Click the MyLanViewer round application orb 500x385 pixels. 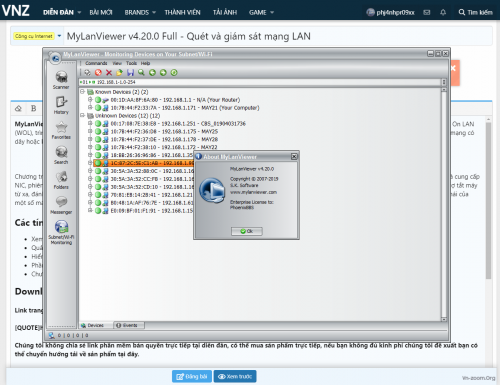(55, 58)
